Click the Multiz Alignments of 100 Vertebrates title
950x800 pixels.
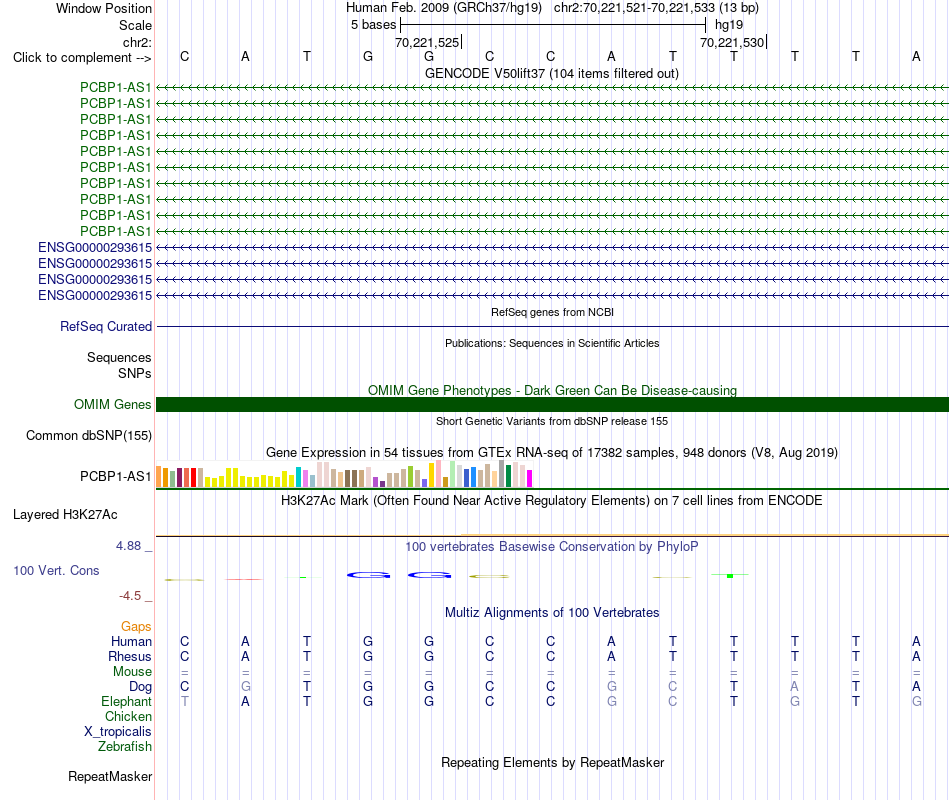coord(552,613)
